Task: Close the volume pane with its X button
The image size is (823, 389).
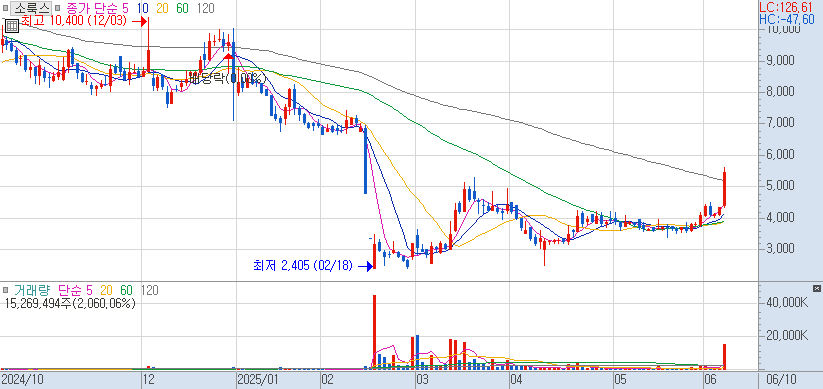Action: coord(816,288)
